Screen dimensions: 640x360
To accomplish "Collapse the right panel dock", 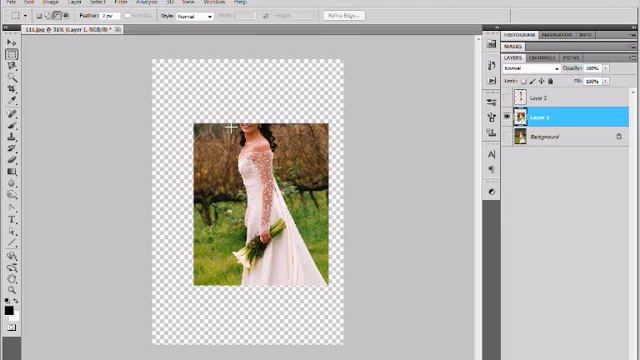I will [634, 27].
